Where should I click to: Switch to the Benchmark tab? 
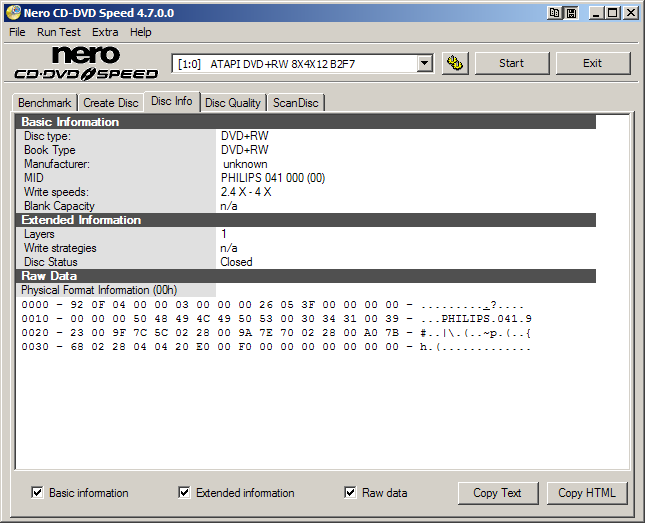coord(45,102)
